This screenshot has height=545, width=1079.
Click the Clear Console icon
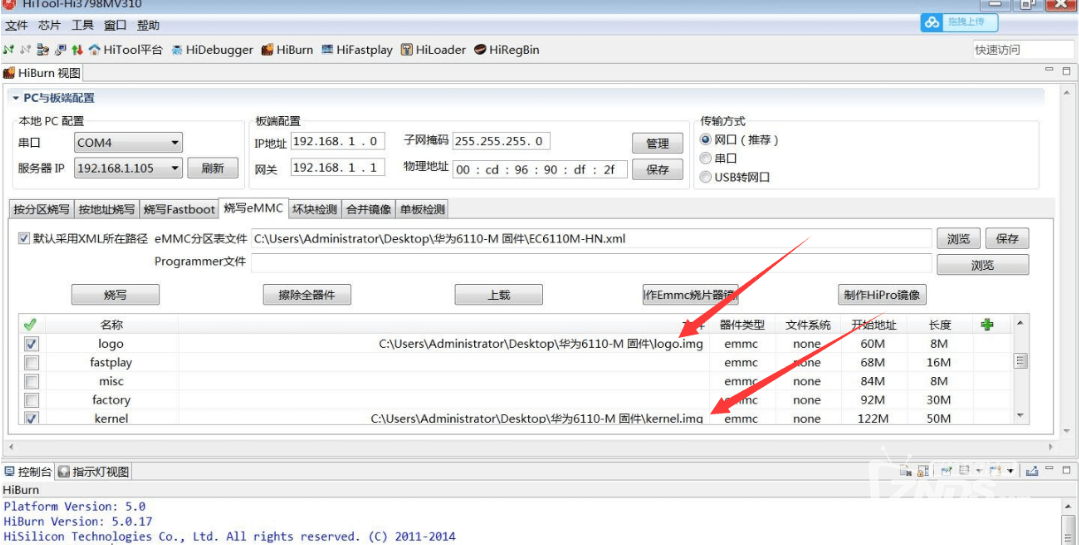point(906,471)
